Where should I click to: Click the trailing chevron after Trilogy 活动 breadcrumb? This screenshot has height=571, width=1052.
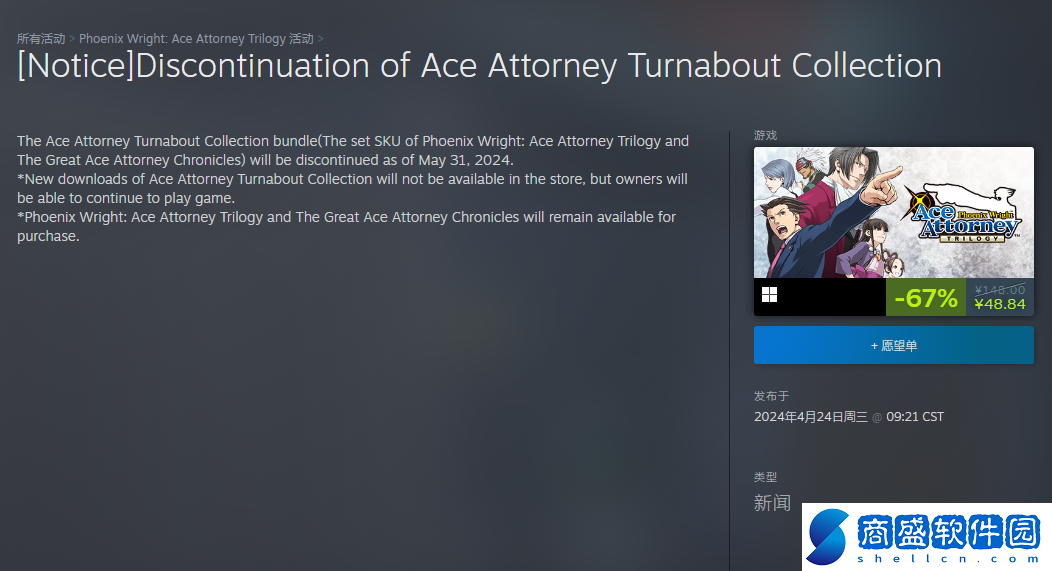tap(320, 39)
